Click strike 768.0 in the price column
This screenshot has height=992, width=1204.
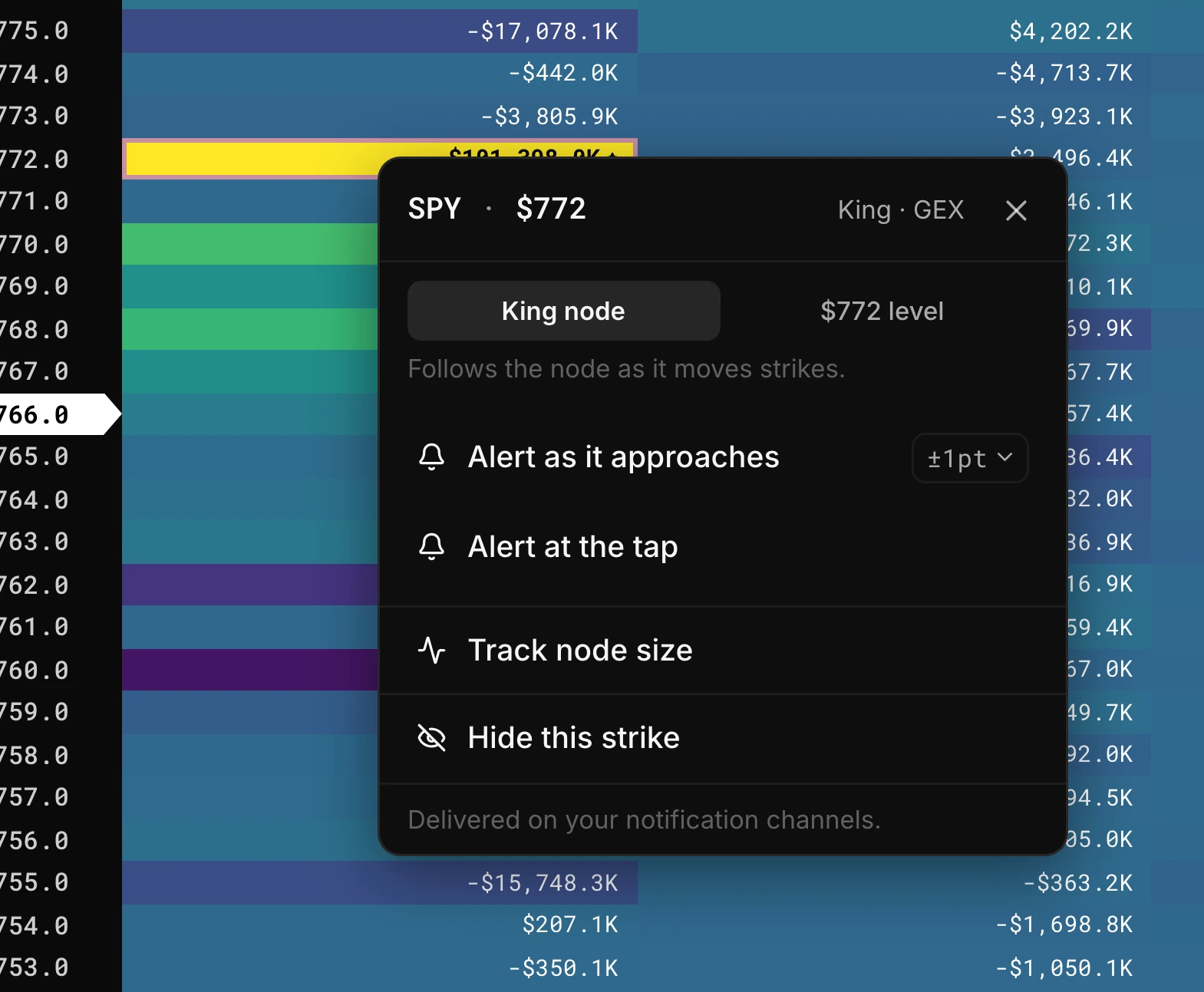click(35, 329)
